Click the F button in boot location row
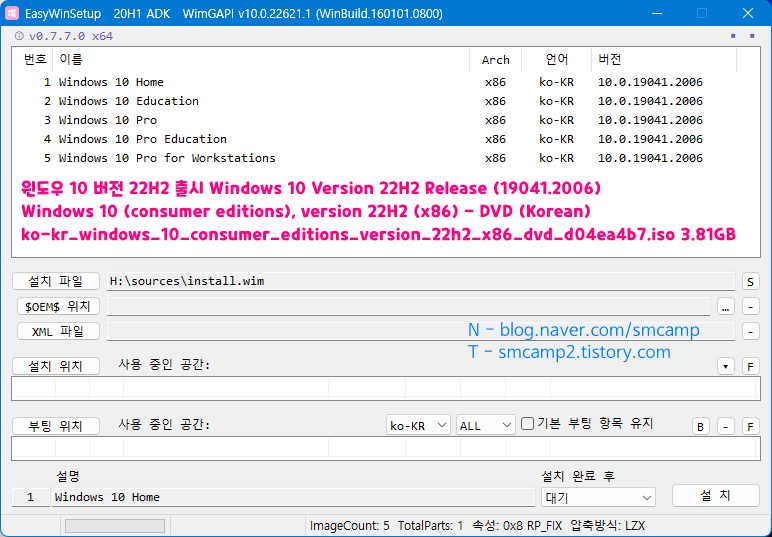 (x=750, y=426)
